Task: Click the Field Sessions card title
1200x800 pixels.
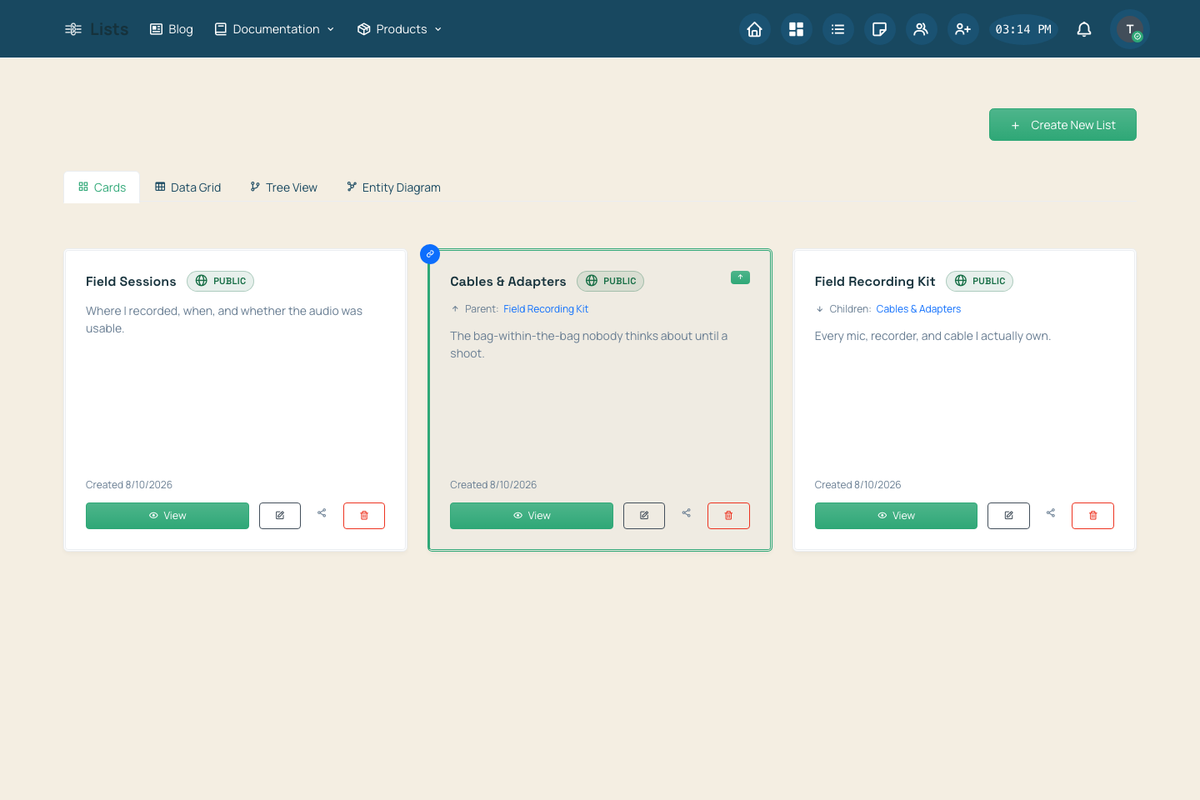Action: click(131, 281)
